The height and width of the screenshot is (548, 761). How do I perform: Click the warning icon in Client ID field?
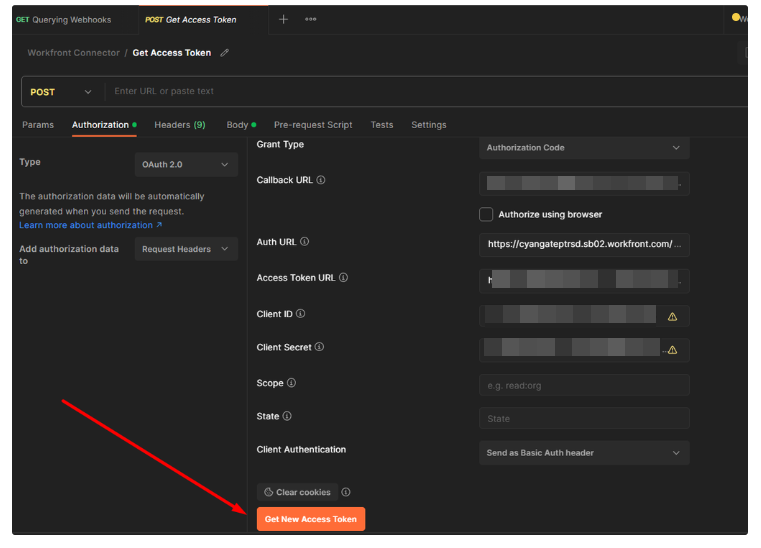(672, 316)
